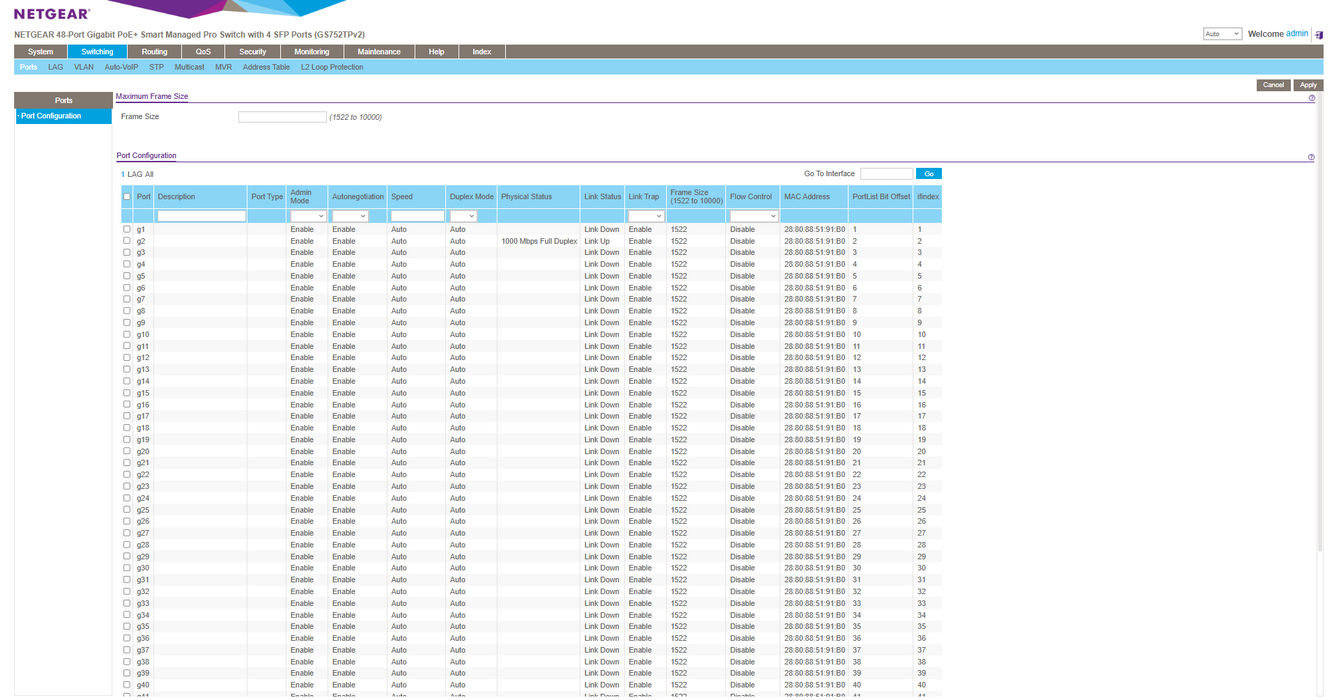The width and height of the screenshot is (1337, 700).
Task: Expand the Admin Mode dropdown
Action: click(308, 216)
